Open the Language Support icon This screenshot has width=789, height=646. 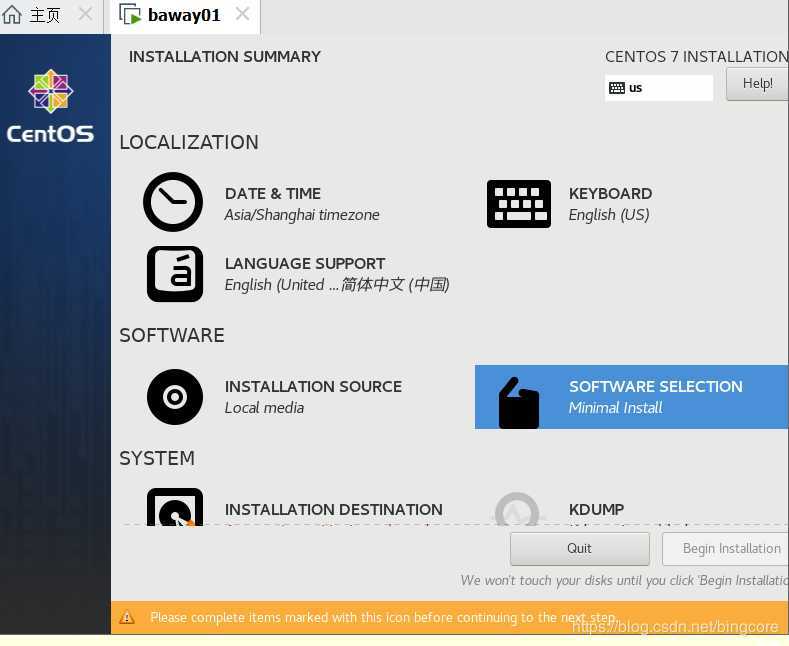tap(175, 274)
